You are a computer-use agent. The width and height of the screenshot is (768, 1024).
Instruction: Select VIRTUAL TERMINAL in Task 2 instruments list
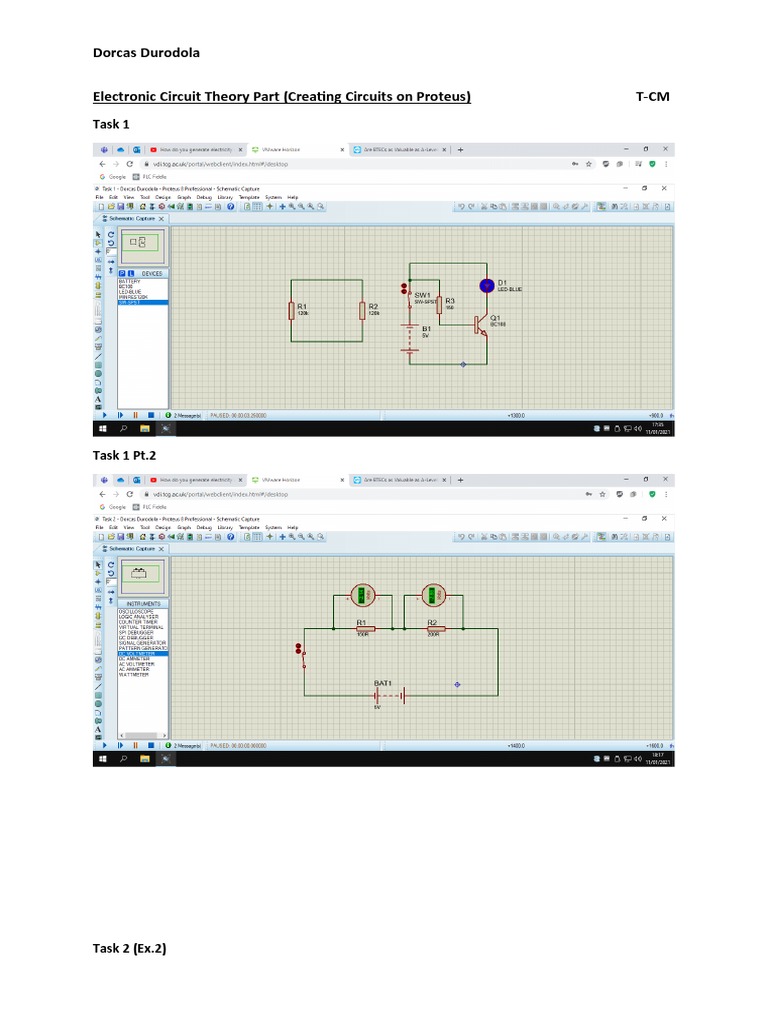tap(142, 628)
